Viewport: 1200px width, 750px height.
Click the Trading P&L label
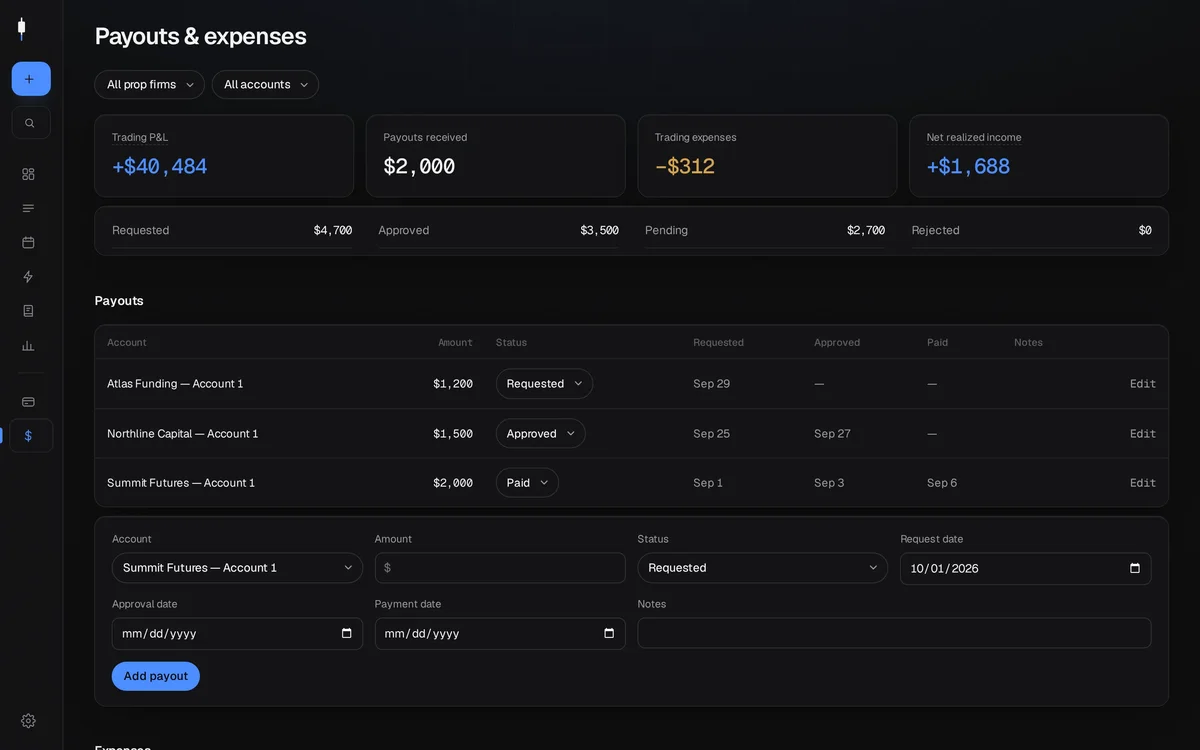pos(140,138)
